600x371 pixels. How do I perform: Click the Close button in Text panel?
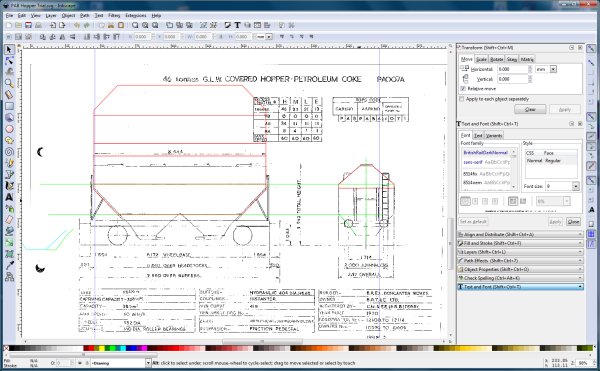573,222
